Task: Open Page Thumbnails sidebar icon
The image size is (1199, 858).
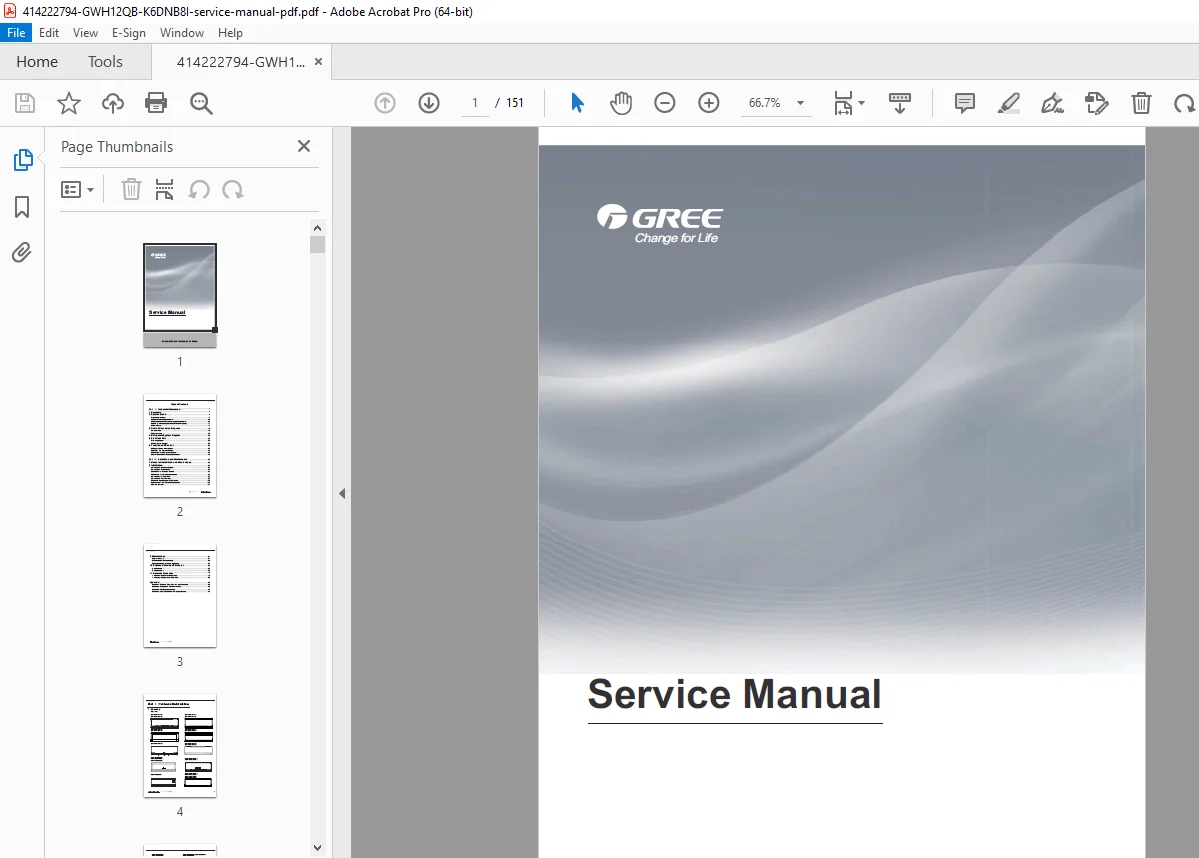Action: 23,159
